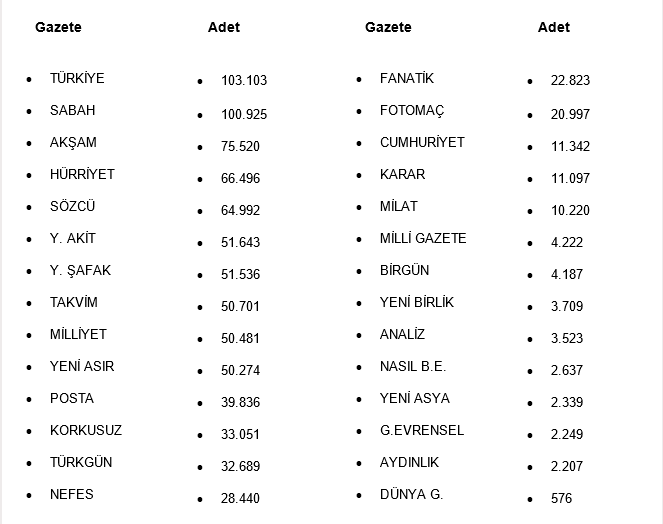Click the circulation figure 103.103
The height and width of the screenshot is (524, 663).
click(244, 80)
